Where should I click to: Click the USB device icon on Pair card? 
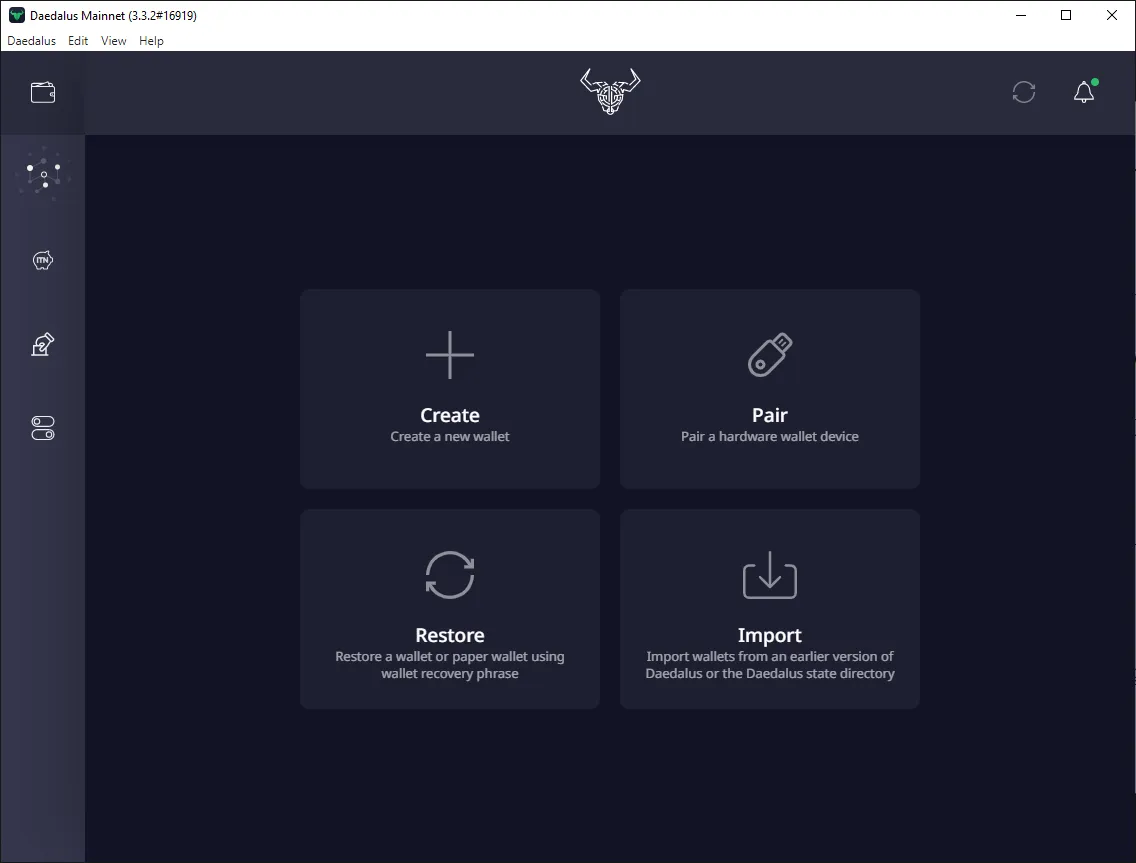[769, 355]
